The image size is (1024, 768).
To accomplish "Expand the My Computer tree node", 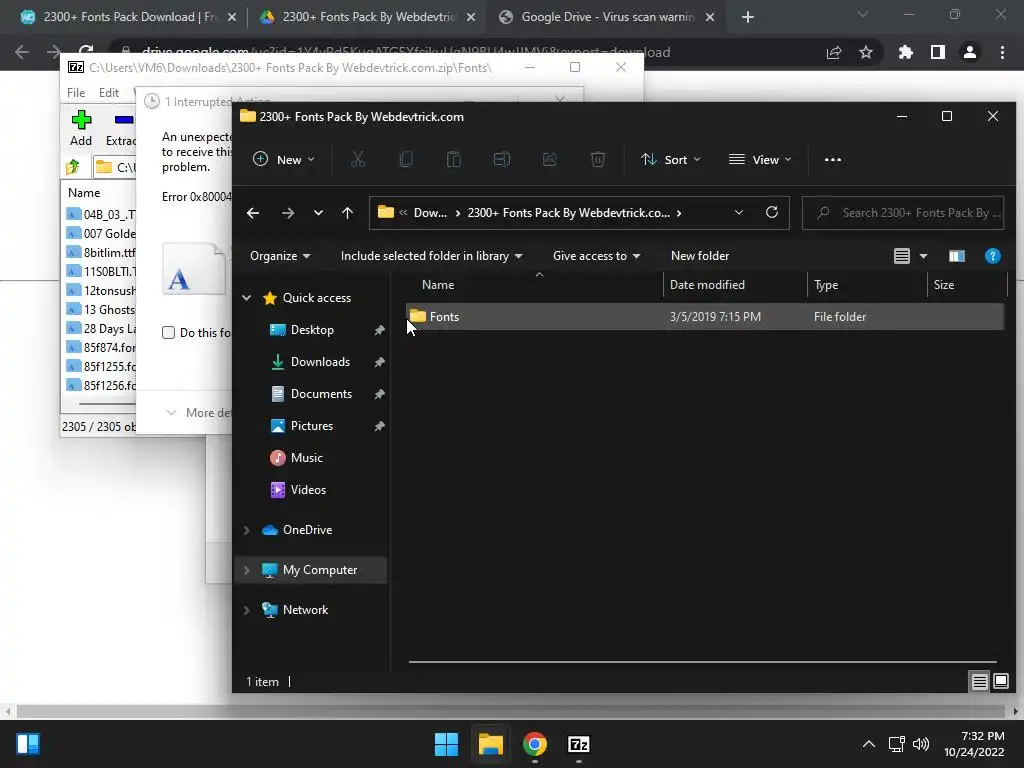I will (246, 570).
